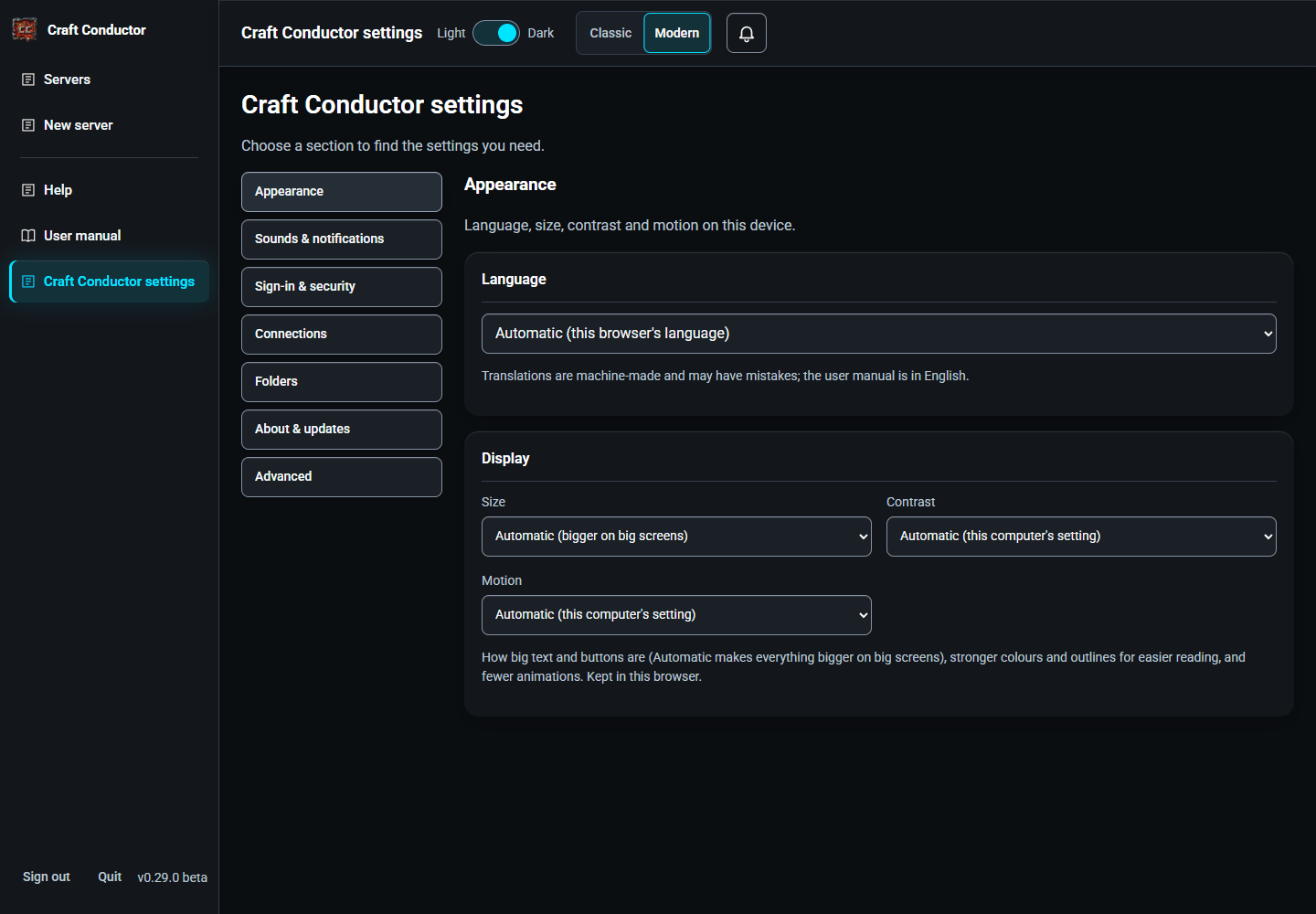1316x914 pixels.
Task: Switch to Classic style
Action: point(610,33)
